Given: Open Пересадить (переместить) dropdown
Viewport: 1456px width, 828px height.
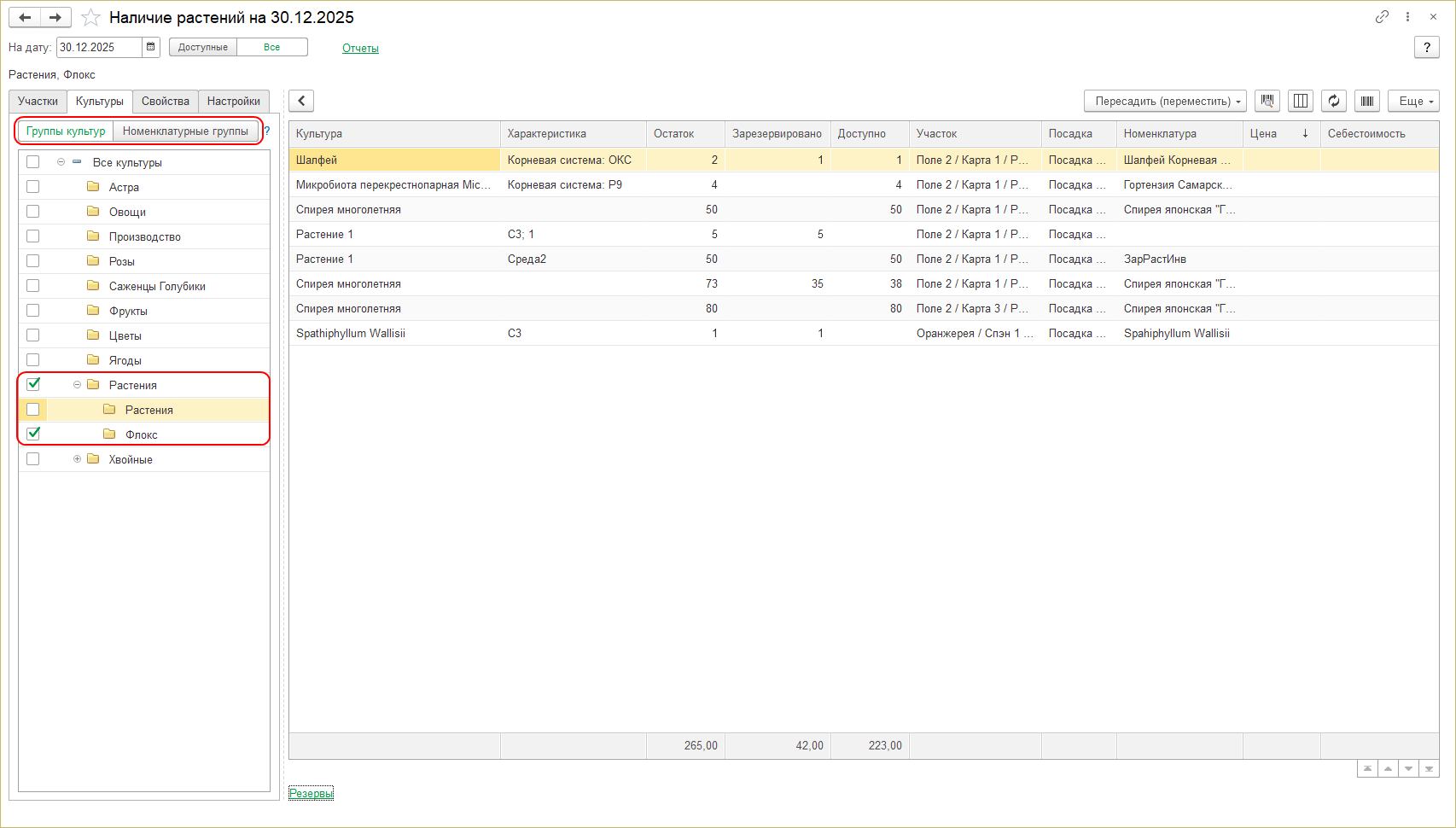Looking at the screenshot, I should tap(1165, 101).
